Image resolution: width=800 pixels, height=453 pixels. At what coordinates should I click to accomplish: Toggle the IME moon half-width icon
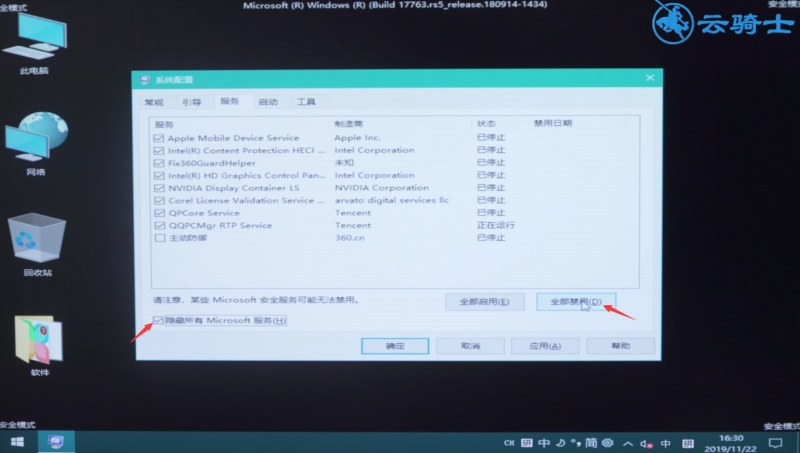pyautogui.click(x=560, y=443)
